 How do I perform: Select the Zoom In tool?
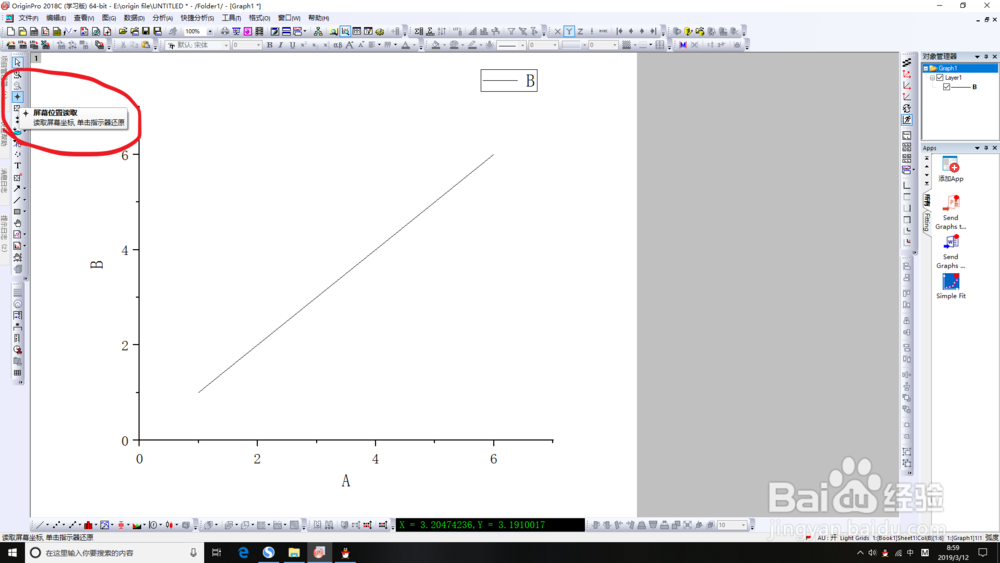pos(17,74)
